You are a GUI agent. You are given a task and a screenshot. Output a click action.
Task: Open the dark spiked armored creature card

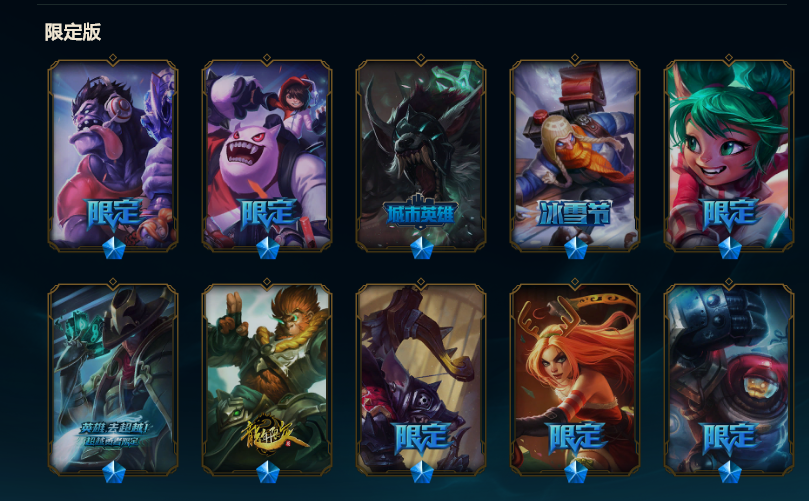coord(420,379)
